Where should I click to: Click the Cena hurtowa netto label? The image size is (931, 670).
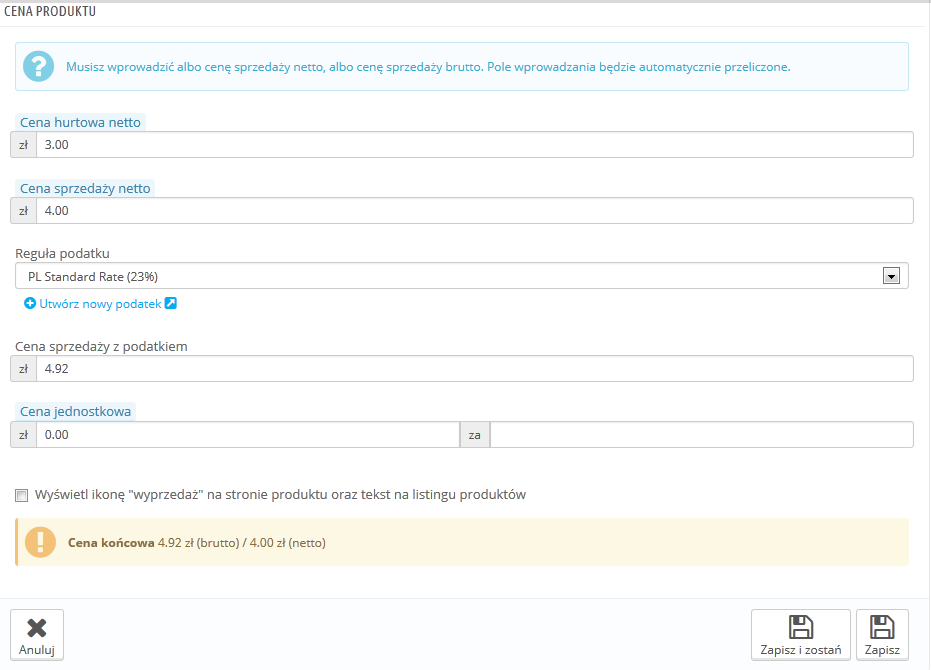pos(80,122)
